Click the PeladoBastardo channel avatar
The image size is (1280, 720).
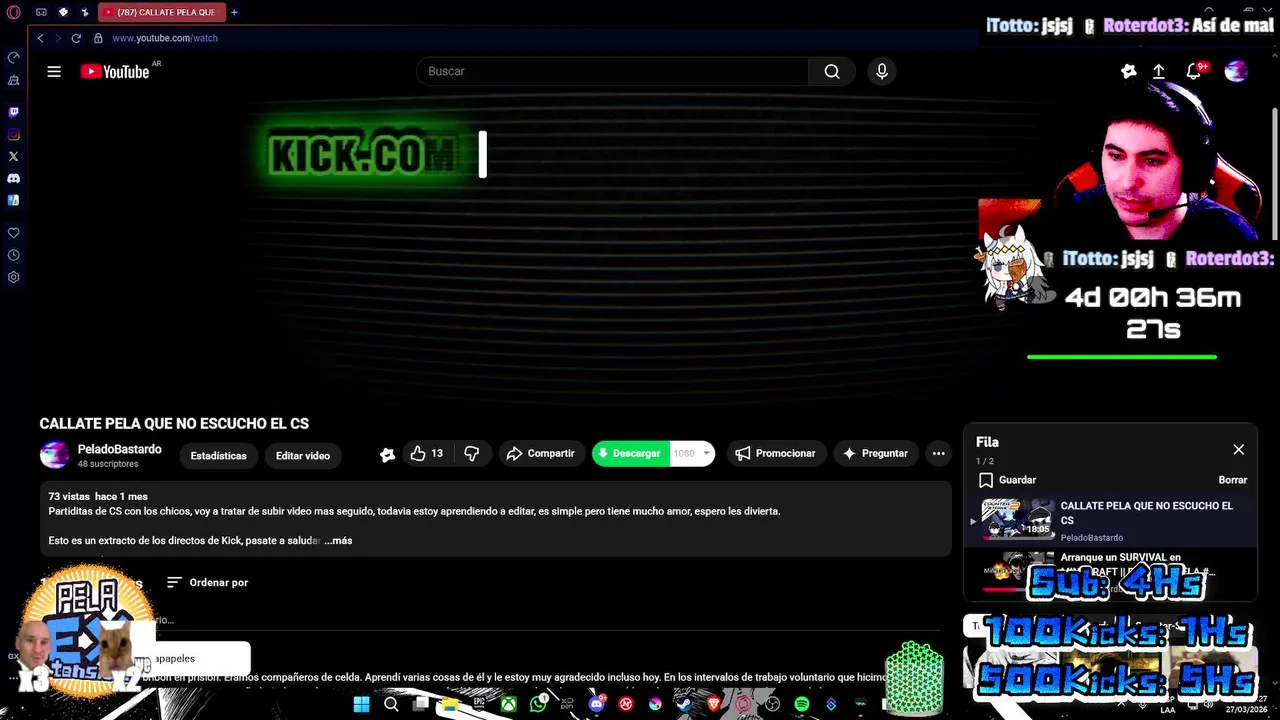(x=54, y=455)
